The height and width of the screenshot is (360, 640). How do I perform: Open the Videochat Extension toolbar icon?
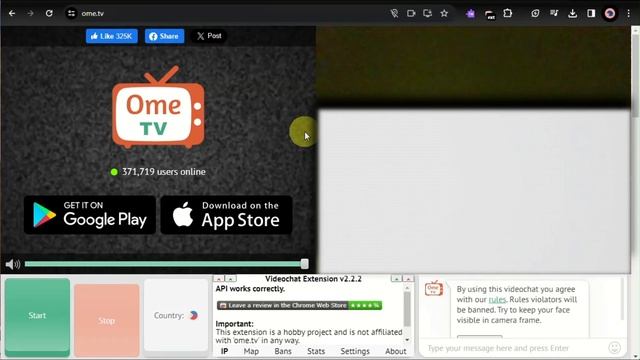tap(490, 15)
